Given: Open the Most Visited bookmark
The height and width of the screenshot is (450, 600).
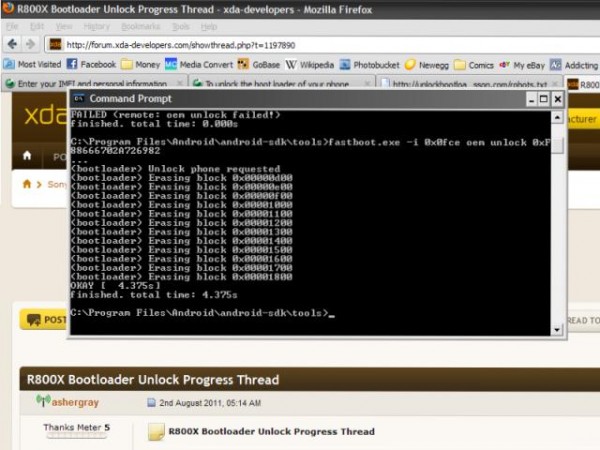Looking at the screenshot, I should point(33,64).
